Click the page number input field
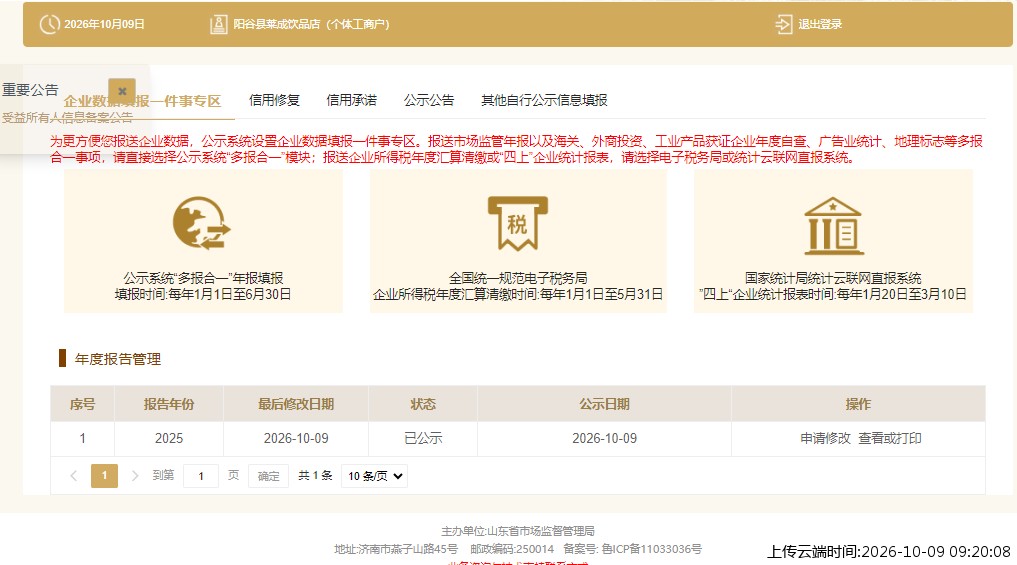The width and height of the screenshot is (1017, 565). point(201,476)
